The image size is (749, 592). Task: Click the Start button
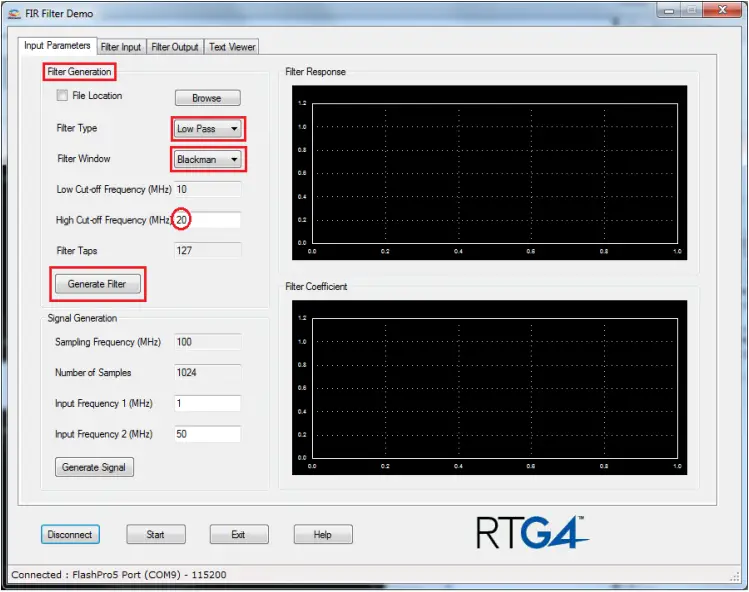tap(156, 534)
